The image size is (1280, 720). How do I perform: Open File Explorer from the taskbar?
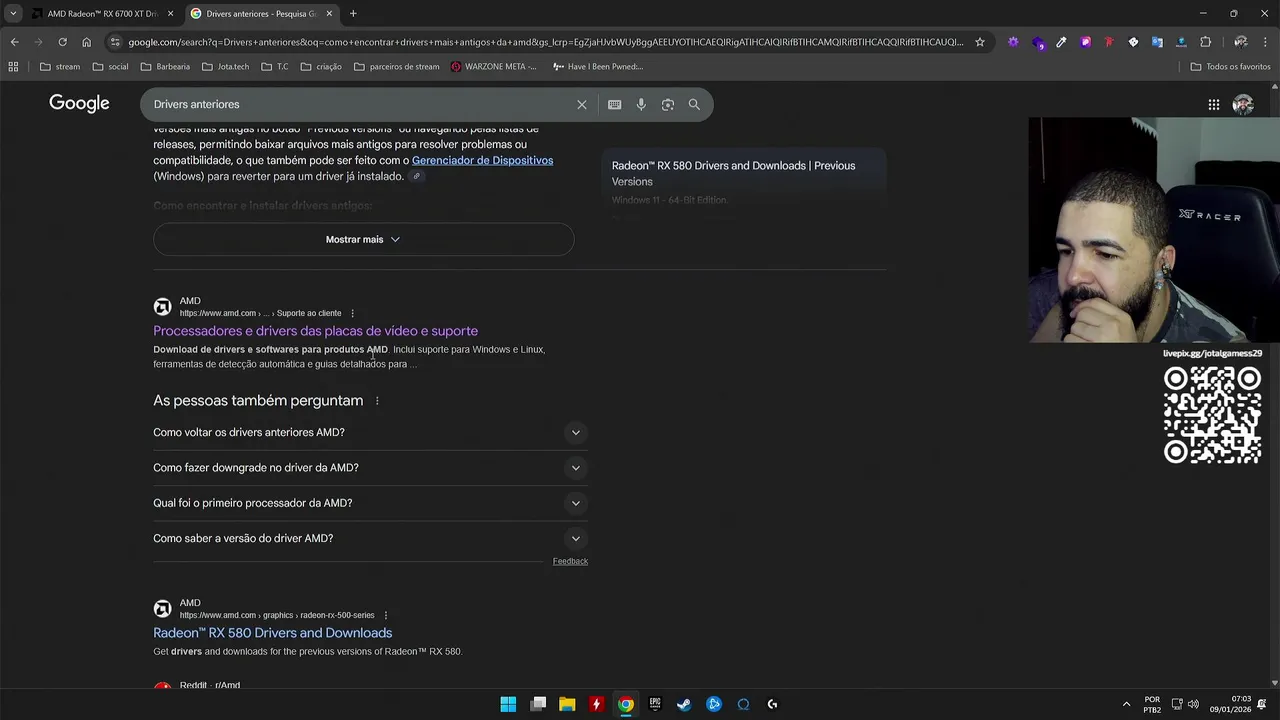pos(567,704)
